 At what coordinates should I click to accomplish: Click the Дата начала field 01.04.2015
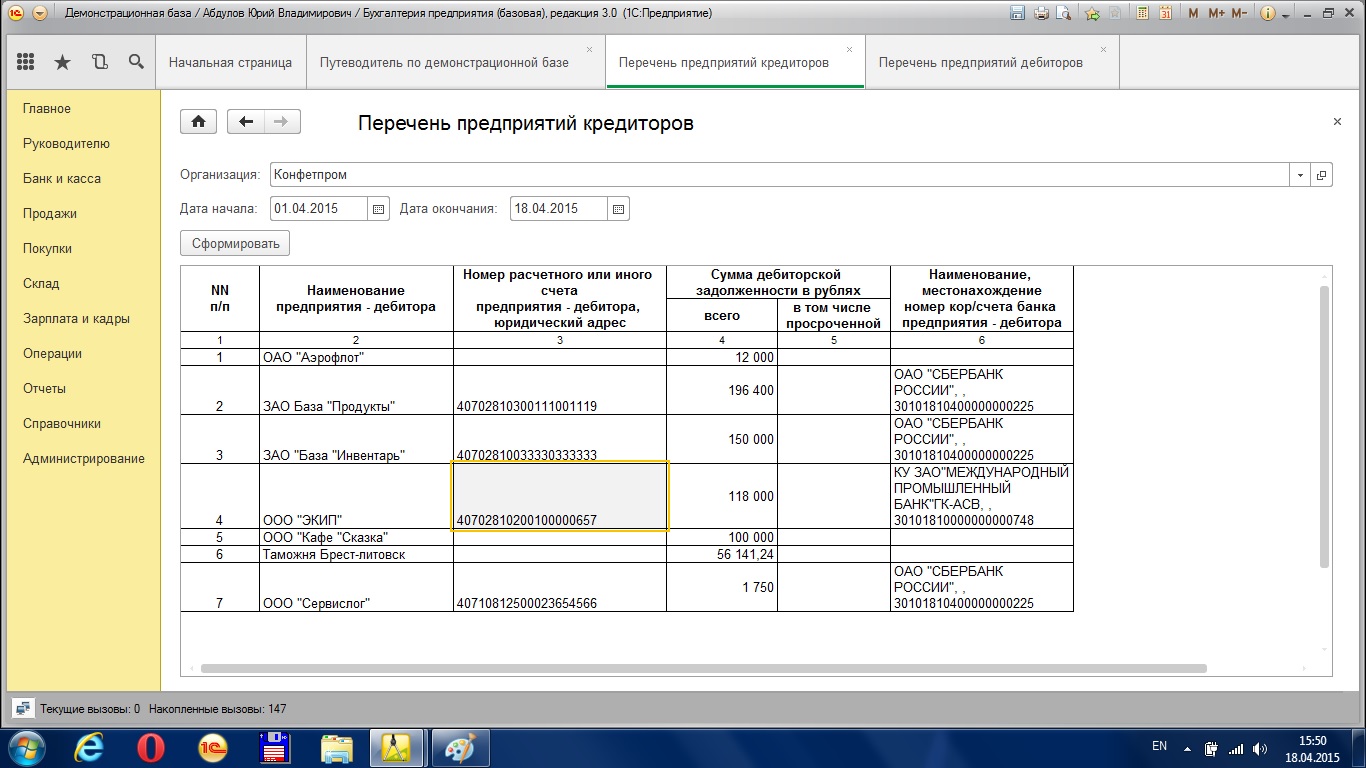coord(318,209)
